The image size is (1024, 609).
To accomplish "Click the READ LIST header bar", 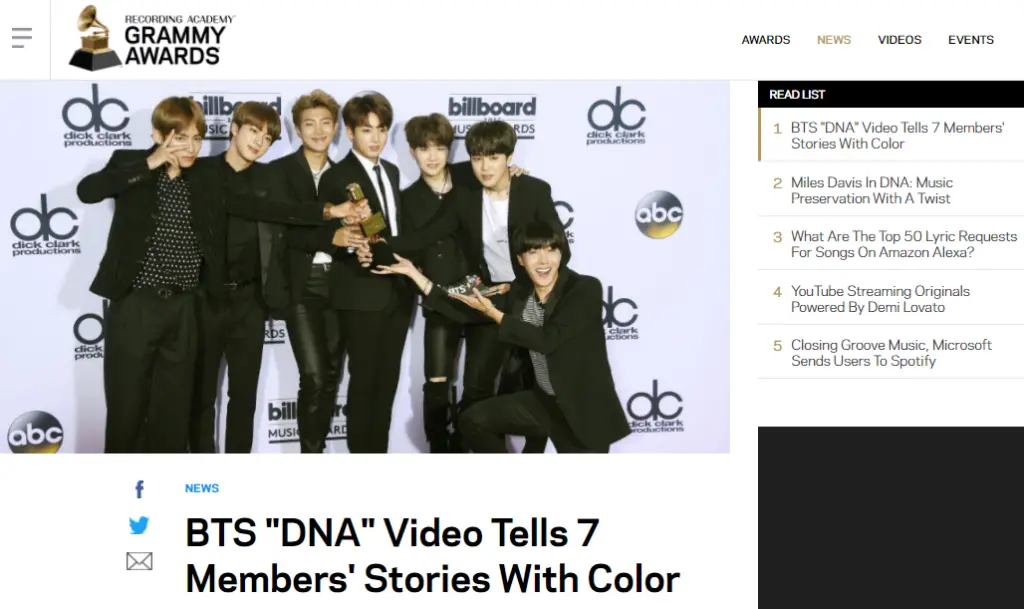I will (x=891, y=95).
